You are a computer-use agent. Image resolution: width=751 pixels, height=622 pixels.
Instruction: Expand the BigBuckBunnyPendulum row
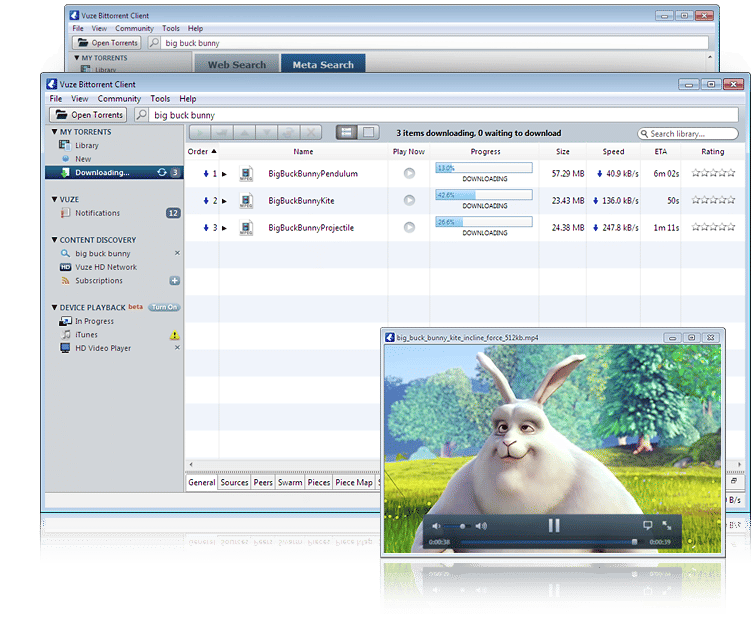(224, 174)
